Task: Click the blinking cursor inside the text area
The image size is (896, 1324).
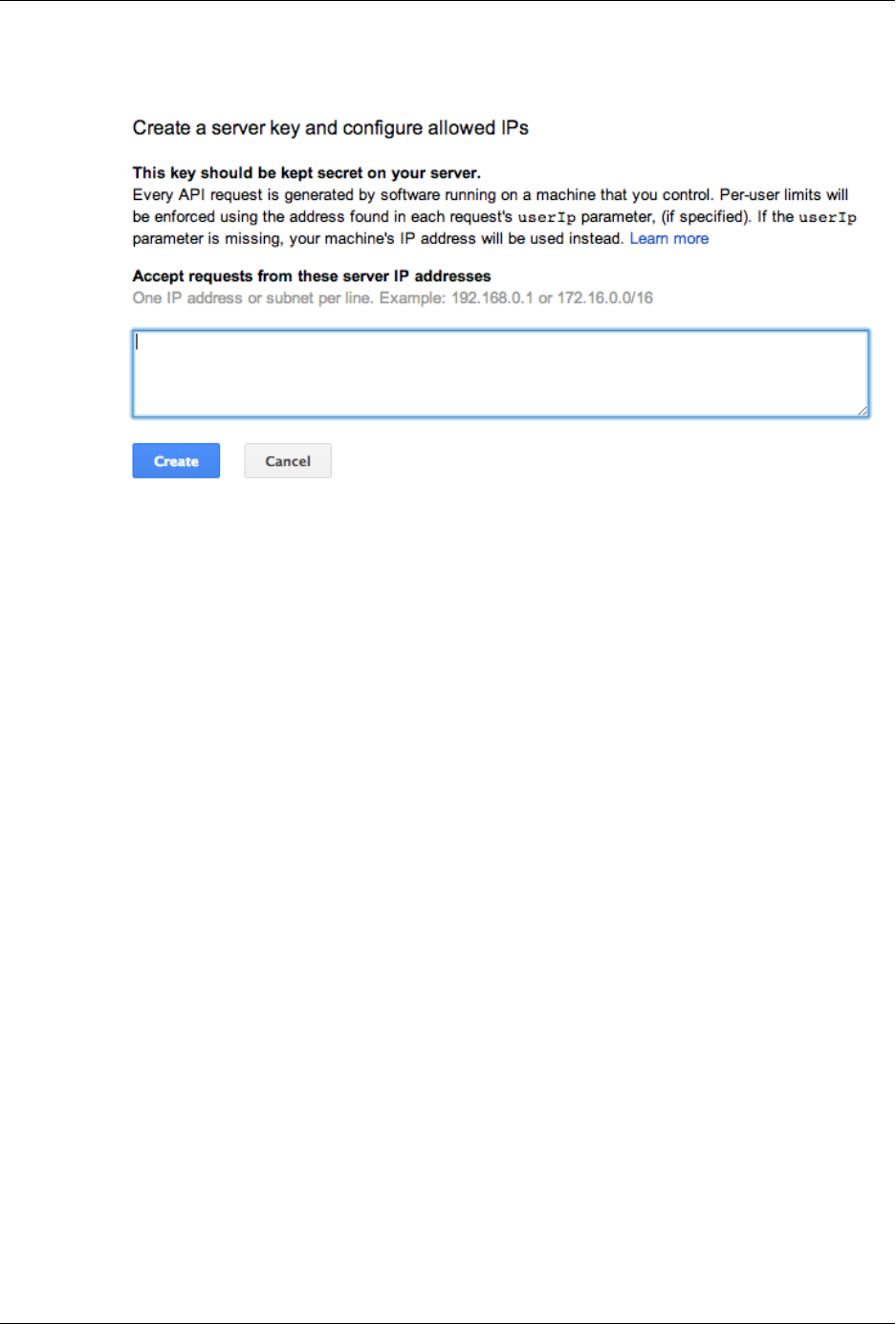Action: pos(137,342)
